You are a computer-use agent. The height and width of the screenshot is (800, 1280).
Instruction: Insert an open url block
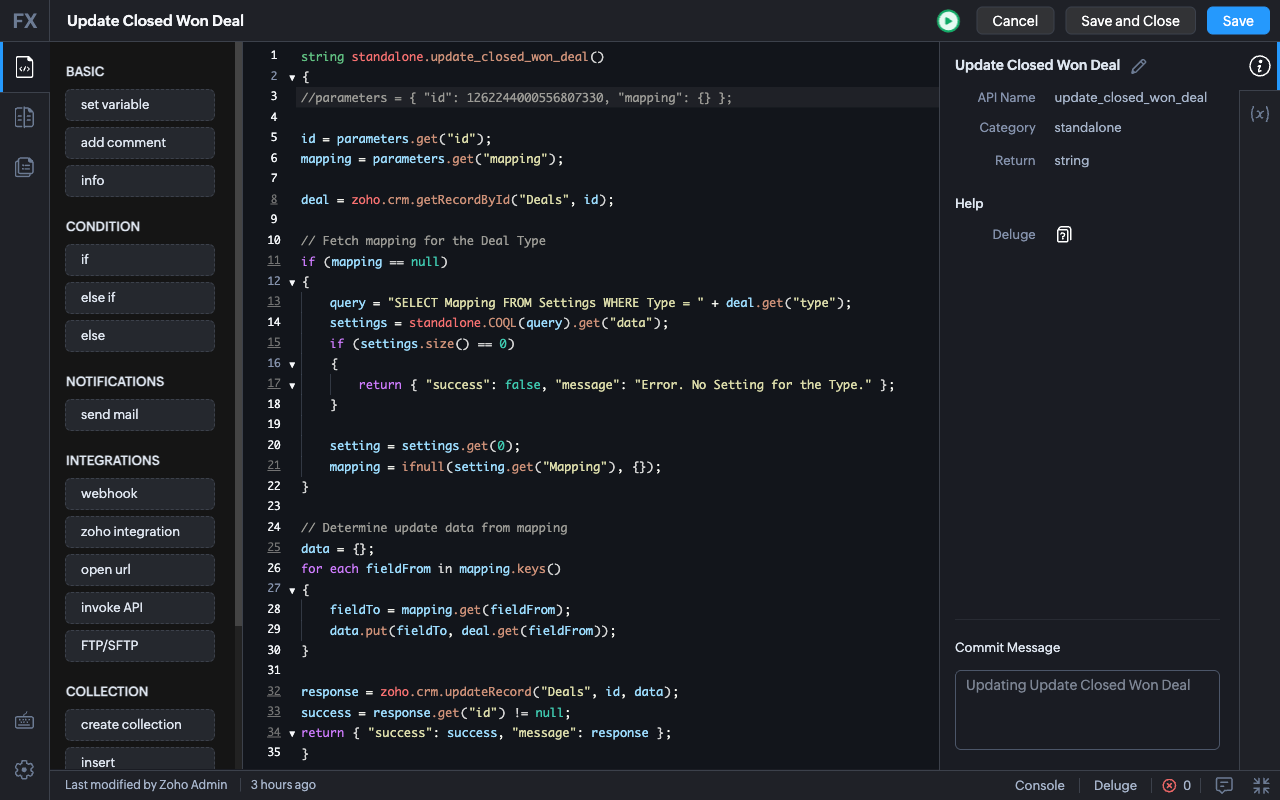pos(140,570)
